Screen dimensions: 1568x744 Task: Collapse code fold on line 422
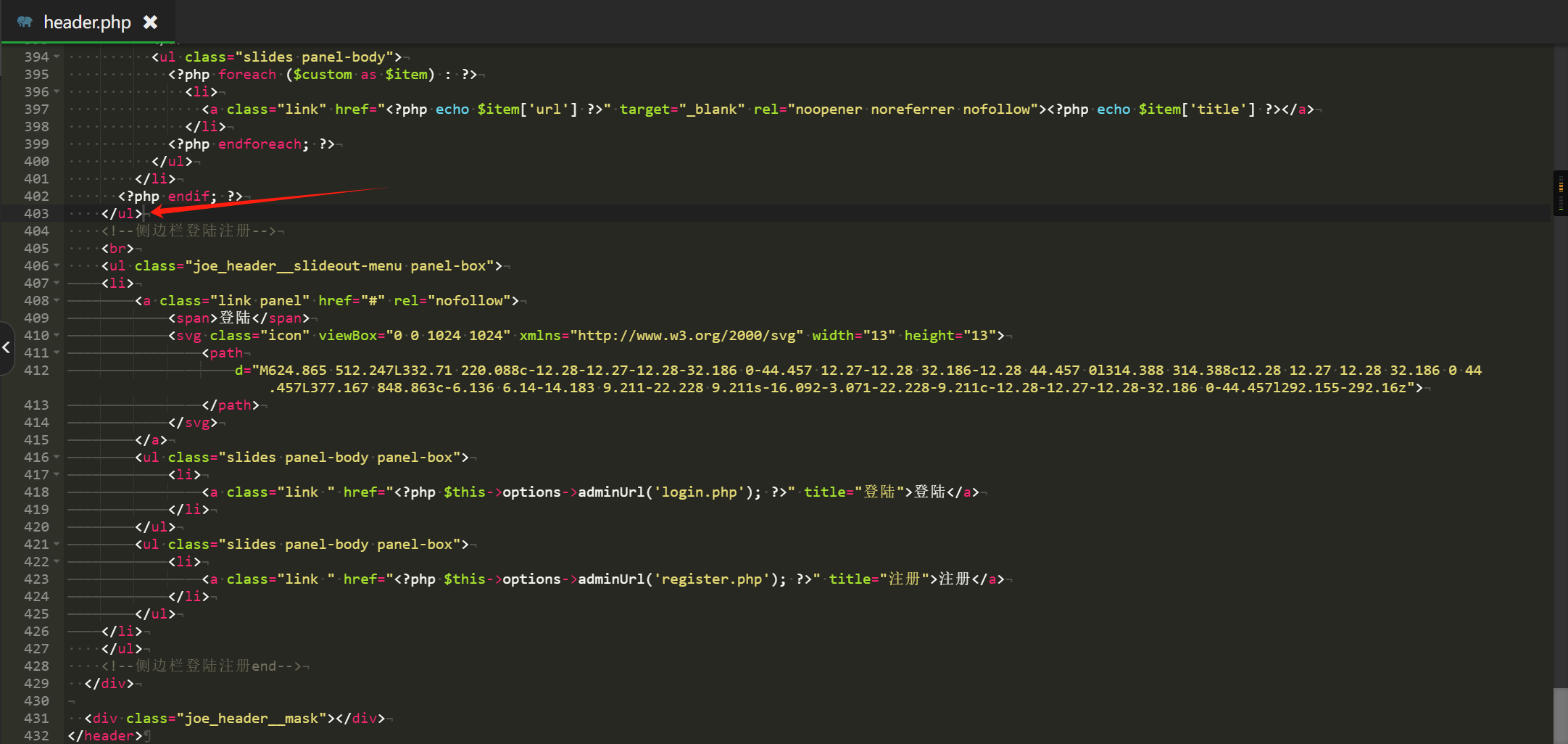point(57,561)
